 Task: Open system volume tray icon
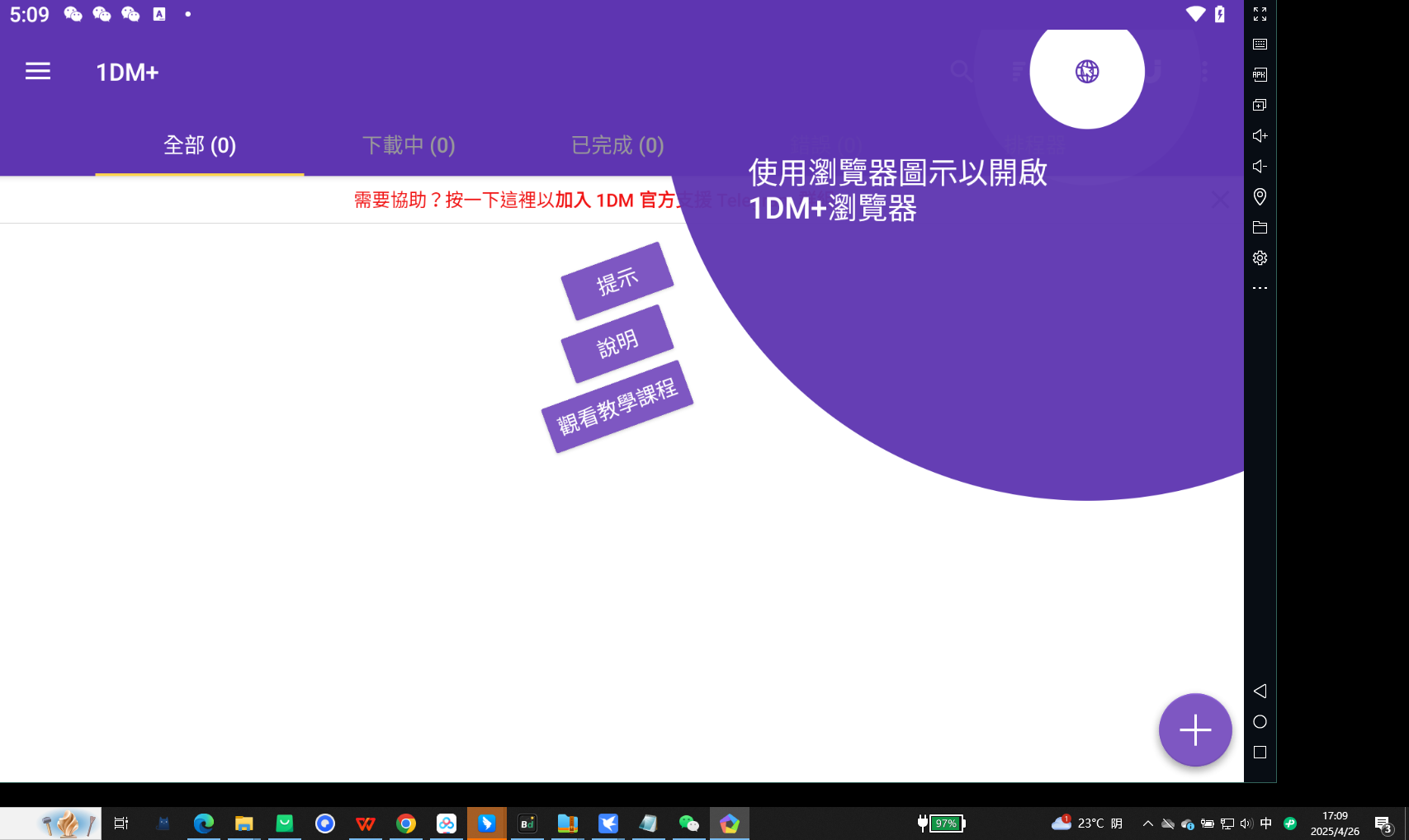coord(1246,823)
